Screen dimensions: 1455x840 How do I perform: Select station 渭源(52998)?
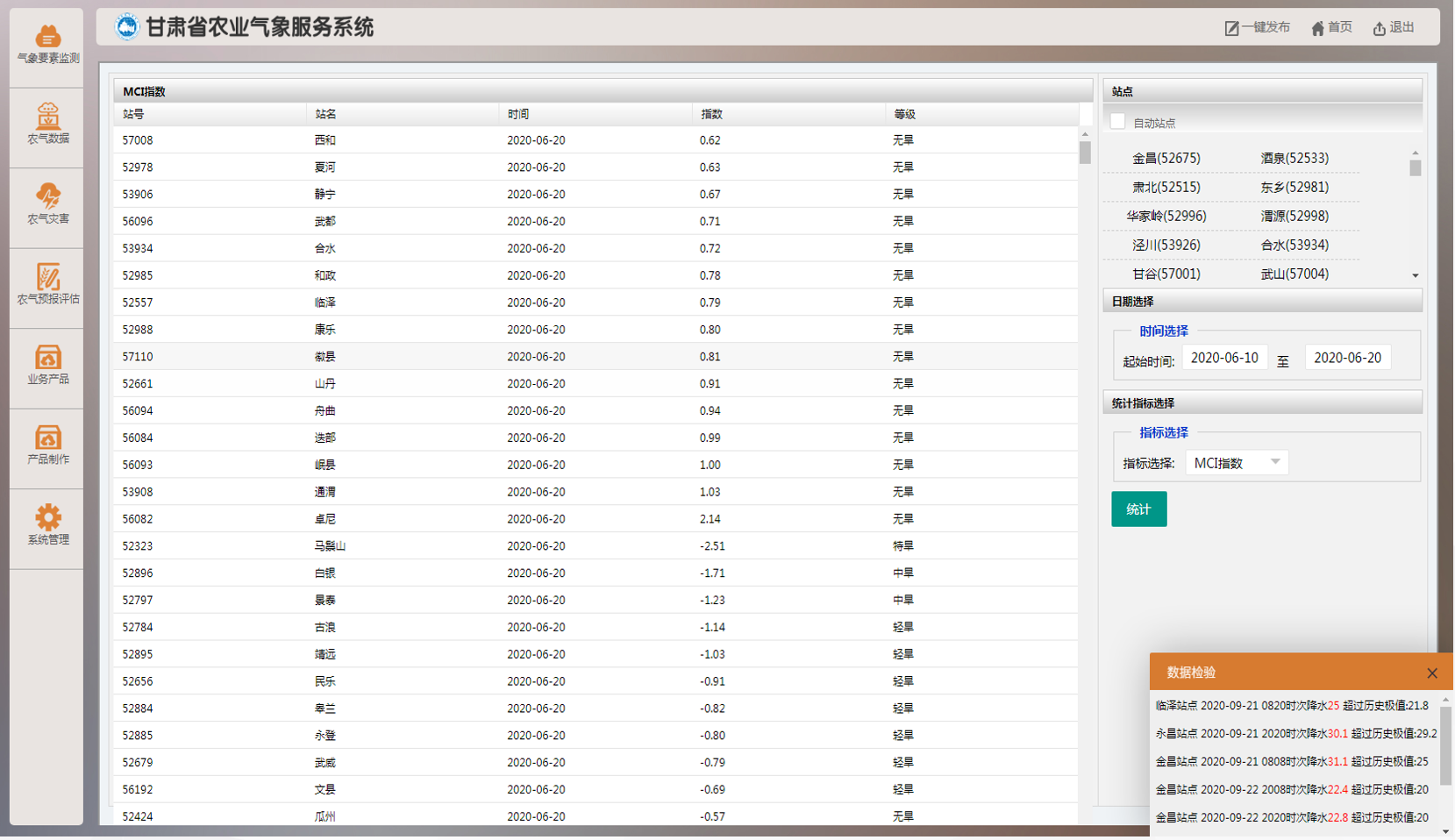point(1295,217)
